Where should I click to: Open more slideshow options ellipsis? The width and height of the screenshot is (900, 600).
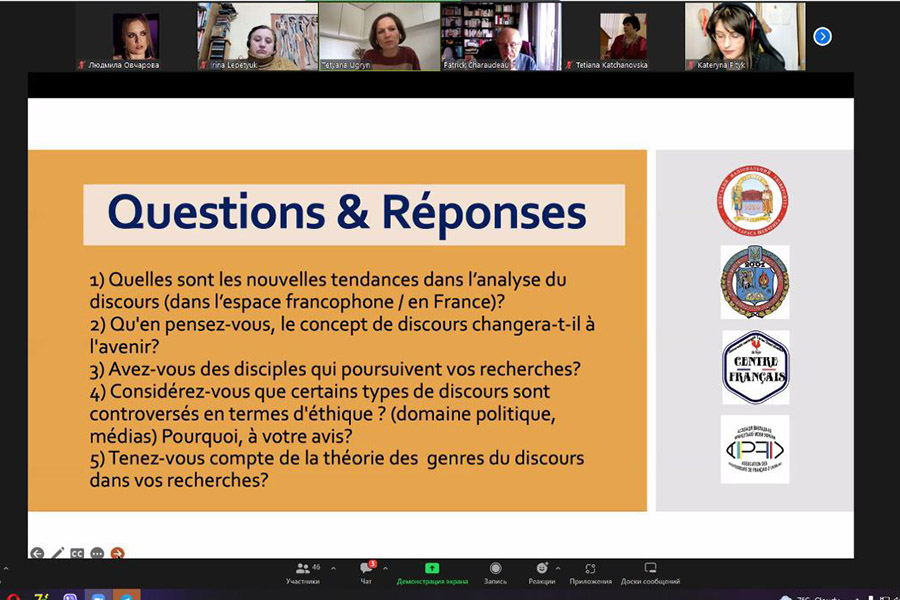pos(97,553)
